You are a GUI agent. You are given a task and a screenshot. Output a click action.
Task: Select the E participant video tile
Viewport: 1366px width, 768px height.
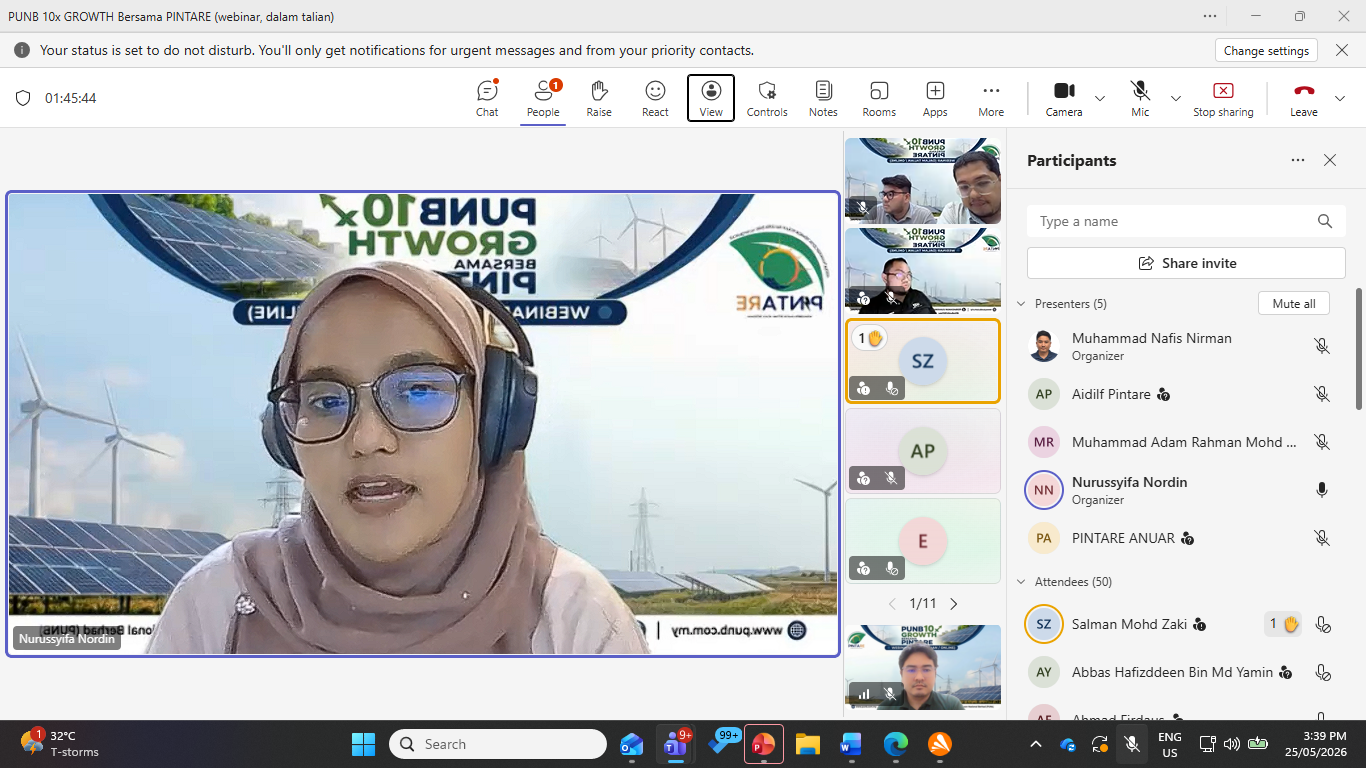coord(923,541)
